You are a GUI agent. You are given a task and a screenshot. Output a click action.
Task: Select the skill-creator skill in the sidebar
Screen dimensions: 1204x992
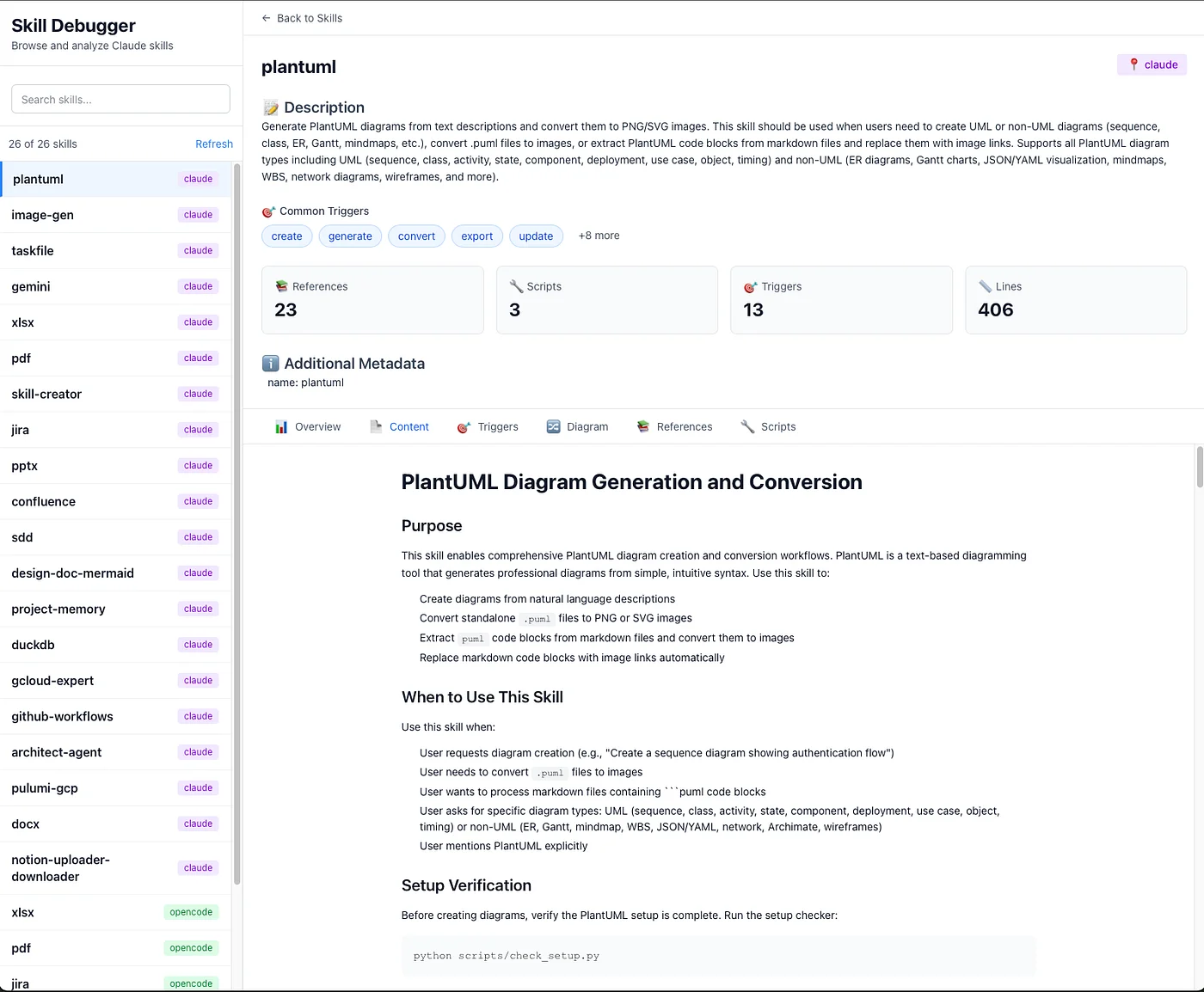click(x=46, y=395)
